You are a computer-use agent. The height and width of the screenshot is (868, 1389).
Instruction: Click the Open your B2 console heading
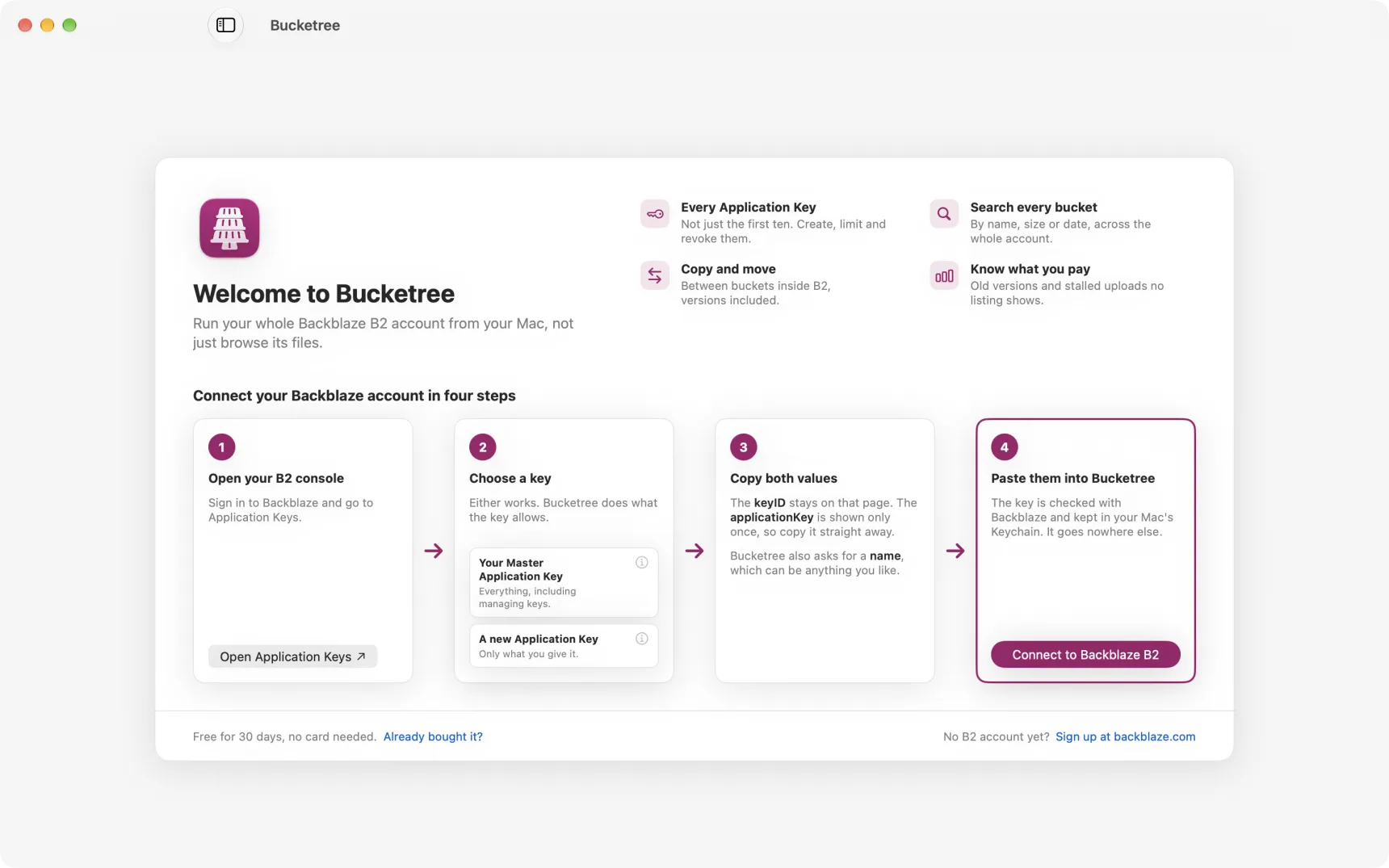(276, 478)
